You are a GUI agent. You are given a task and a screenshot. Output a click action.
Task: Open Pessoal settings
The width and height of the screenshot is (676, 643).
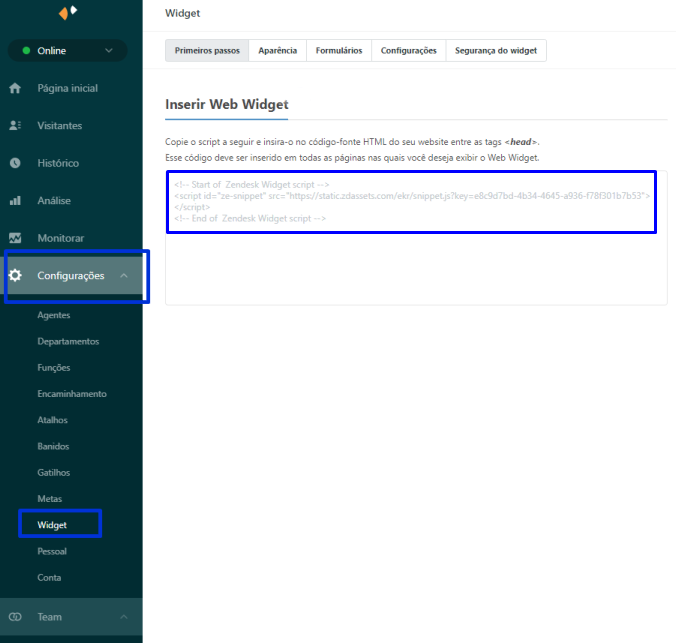click(x=52, y=552)
